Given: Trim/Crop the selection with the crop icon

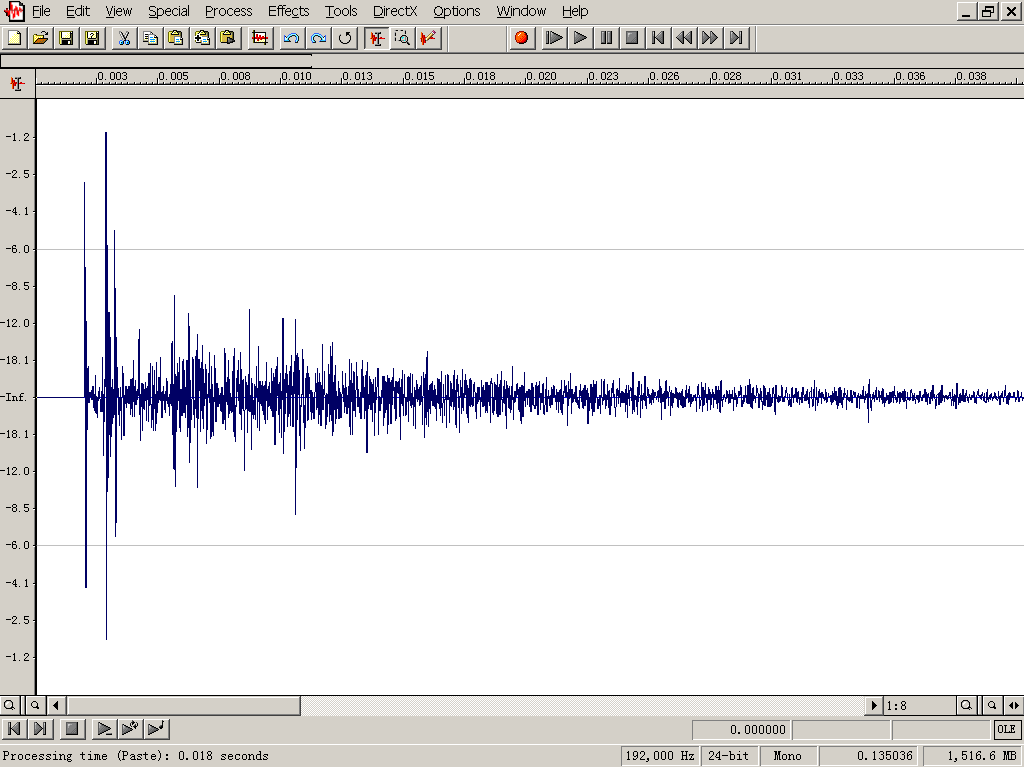Looking at the screenshot, I should click(x=259, y=38).
